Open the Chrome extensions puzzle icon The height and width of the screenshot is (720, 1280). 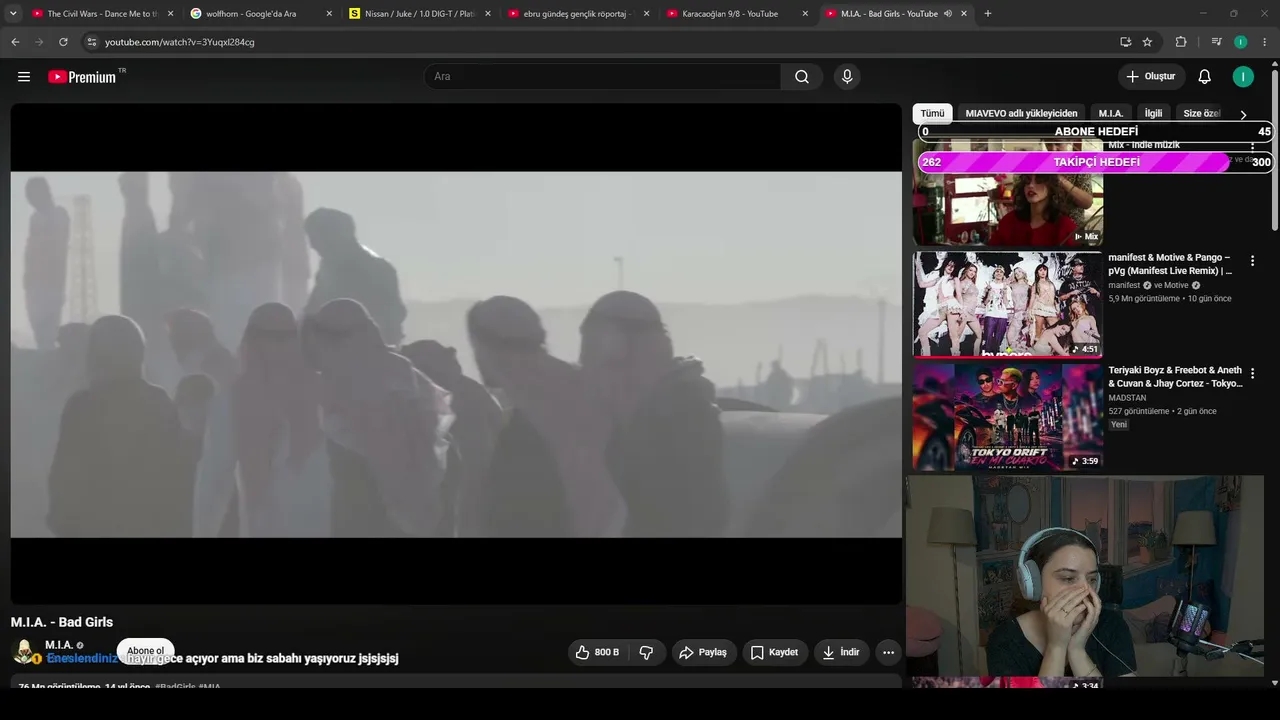point(1181,42)
